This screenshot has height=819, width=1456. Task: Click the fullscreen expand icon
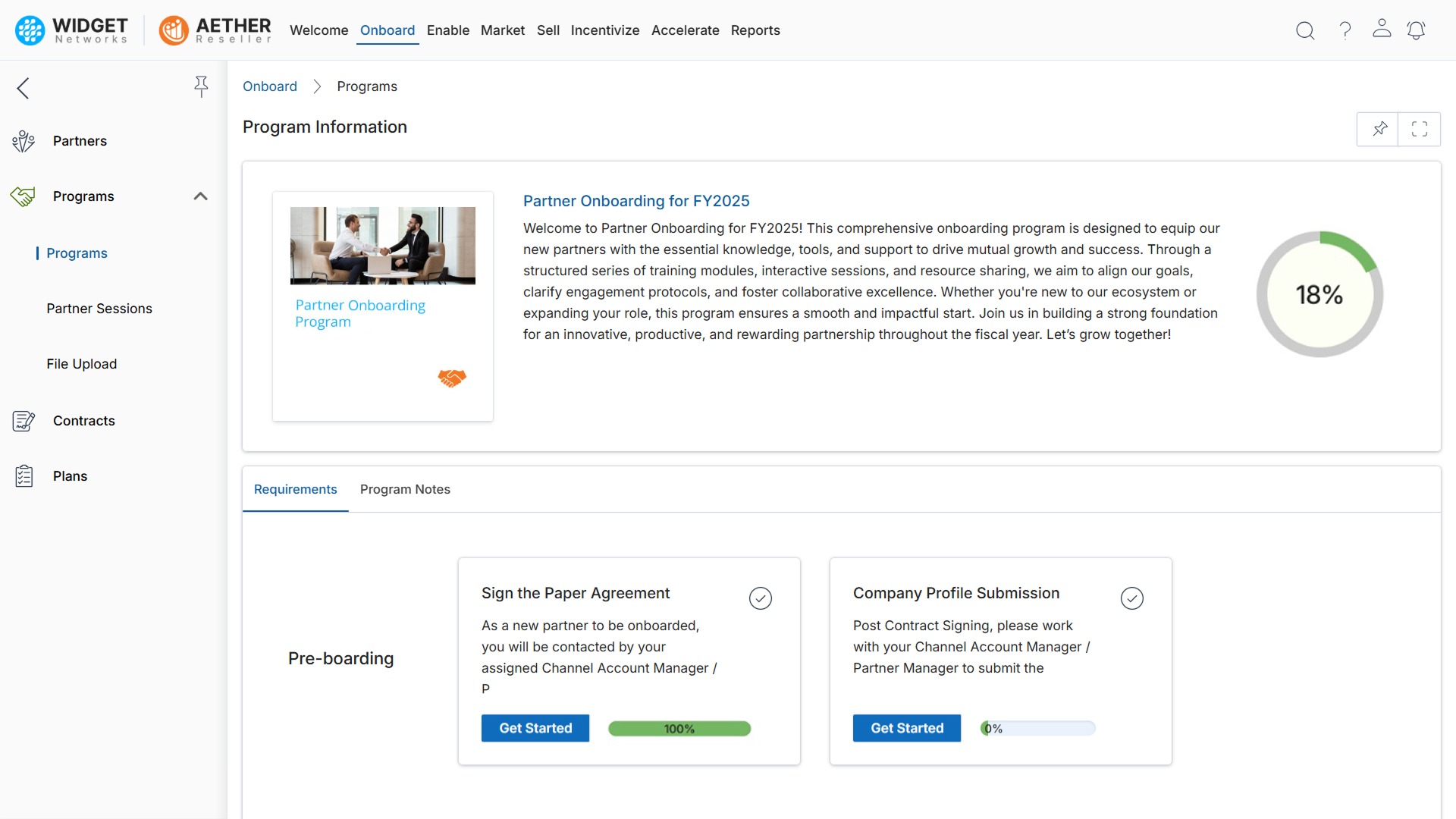[1419, 129]
